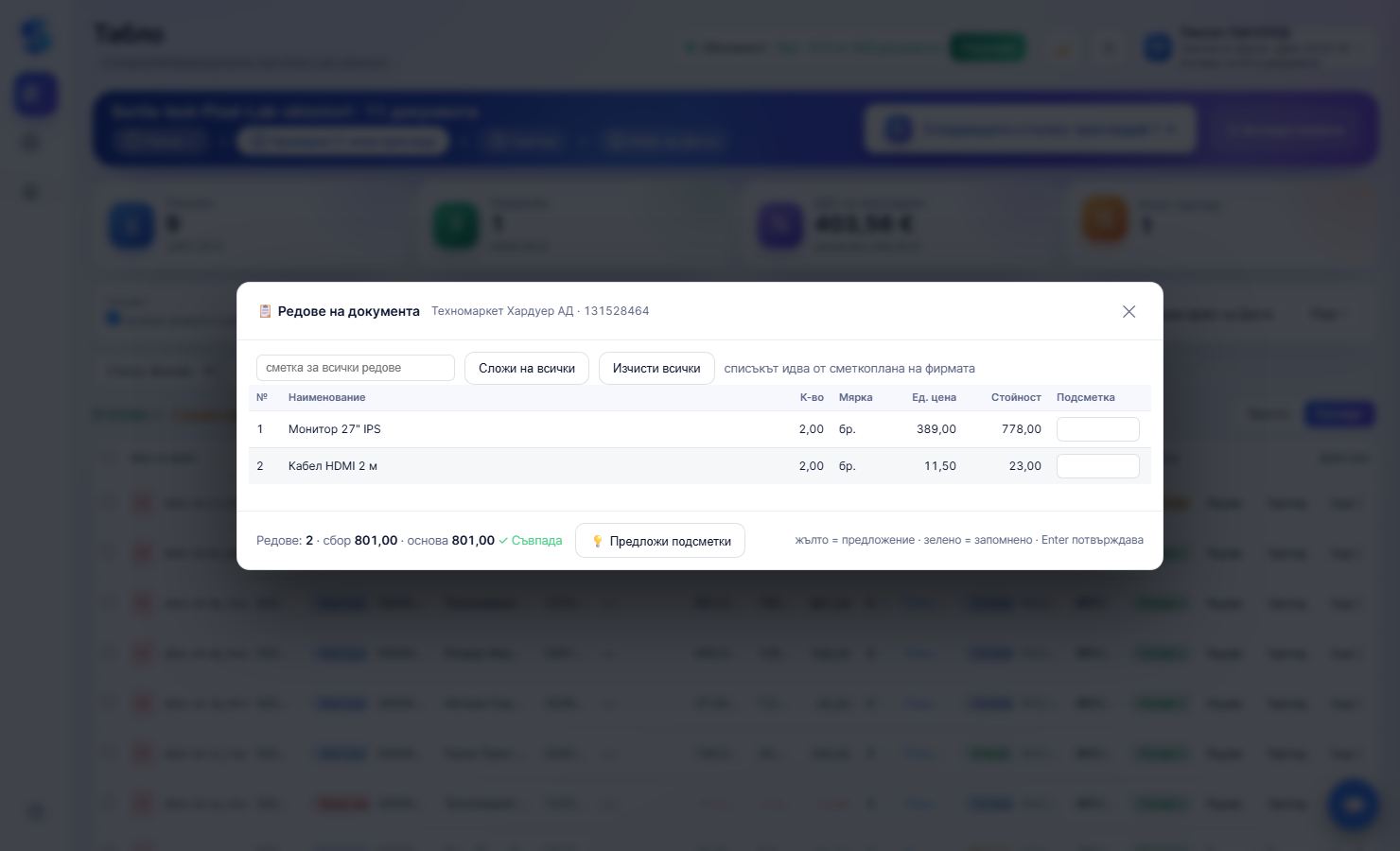Click the chat bubble icon in background page

tap(1353, 805)
